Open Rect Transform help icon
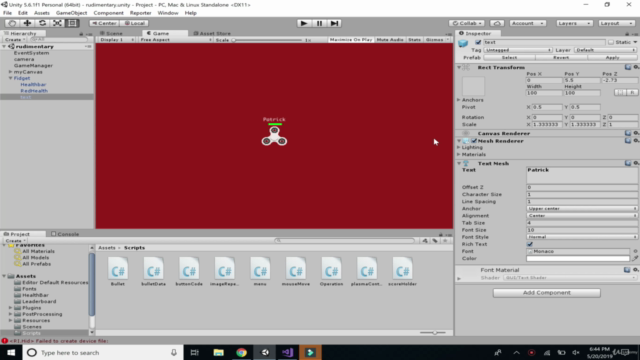The image size is (640, 360). [628, 67]
